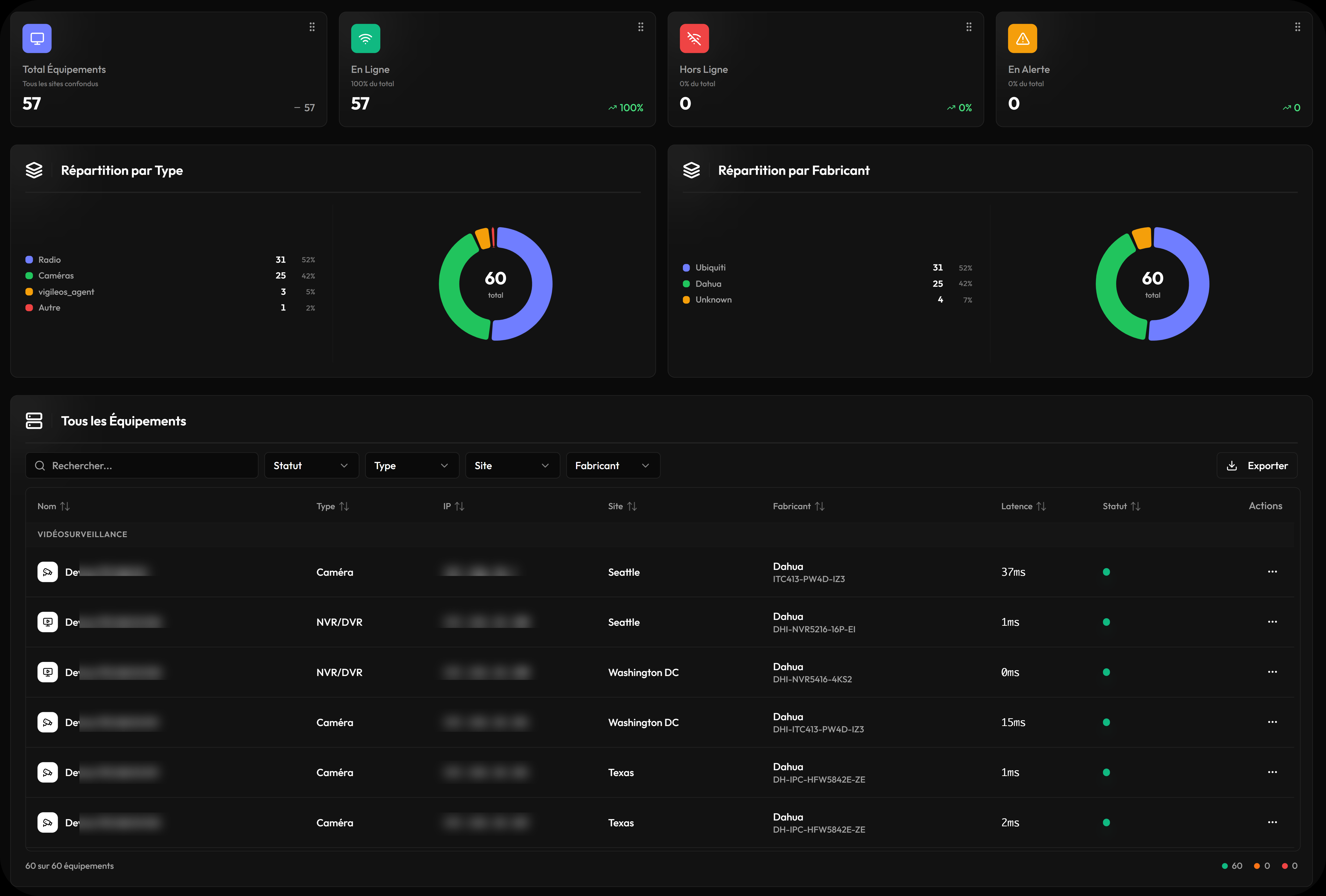This screenshot has height=896, width=1326.
Task: Click camera icon of ITC413-PW4D-IZ3 row
Action: coord(48,572)
